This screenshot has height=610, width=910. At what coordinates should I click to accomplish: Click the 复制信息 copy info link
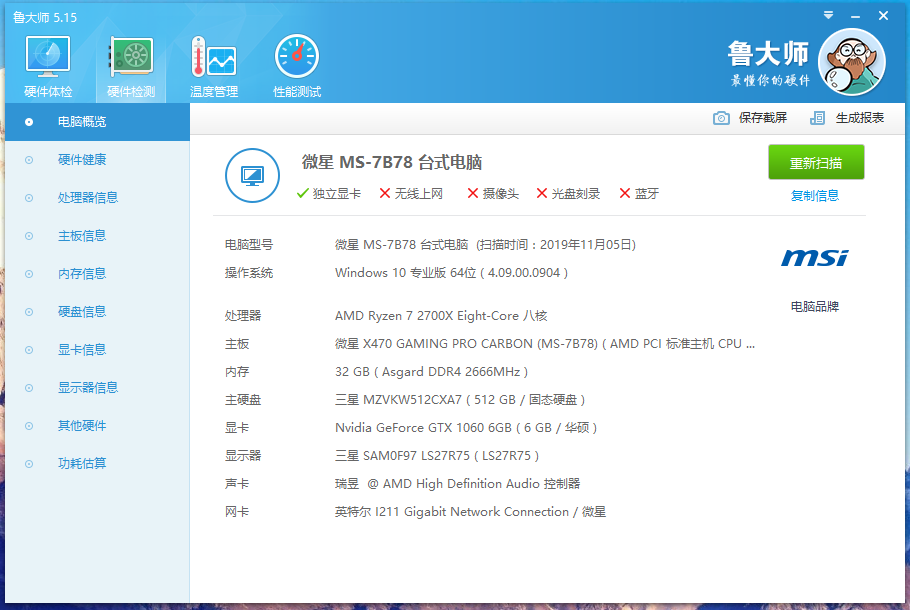point(815,196)
